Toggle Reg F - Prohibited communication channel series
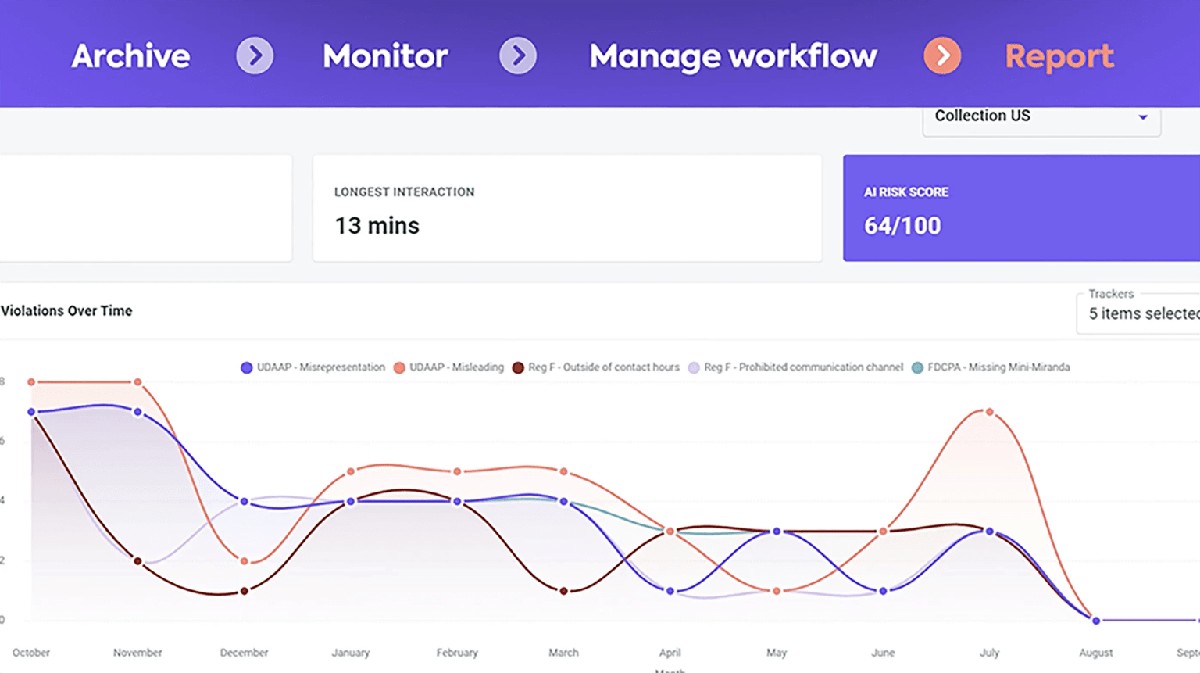Screen dimensions: 1200x673 coord(794,368)
